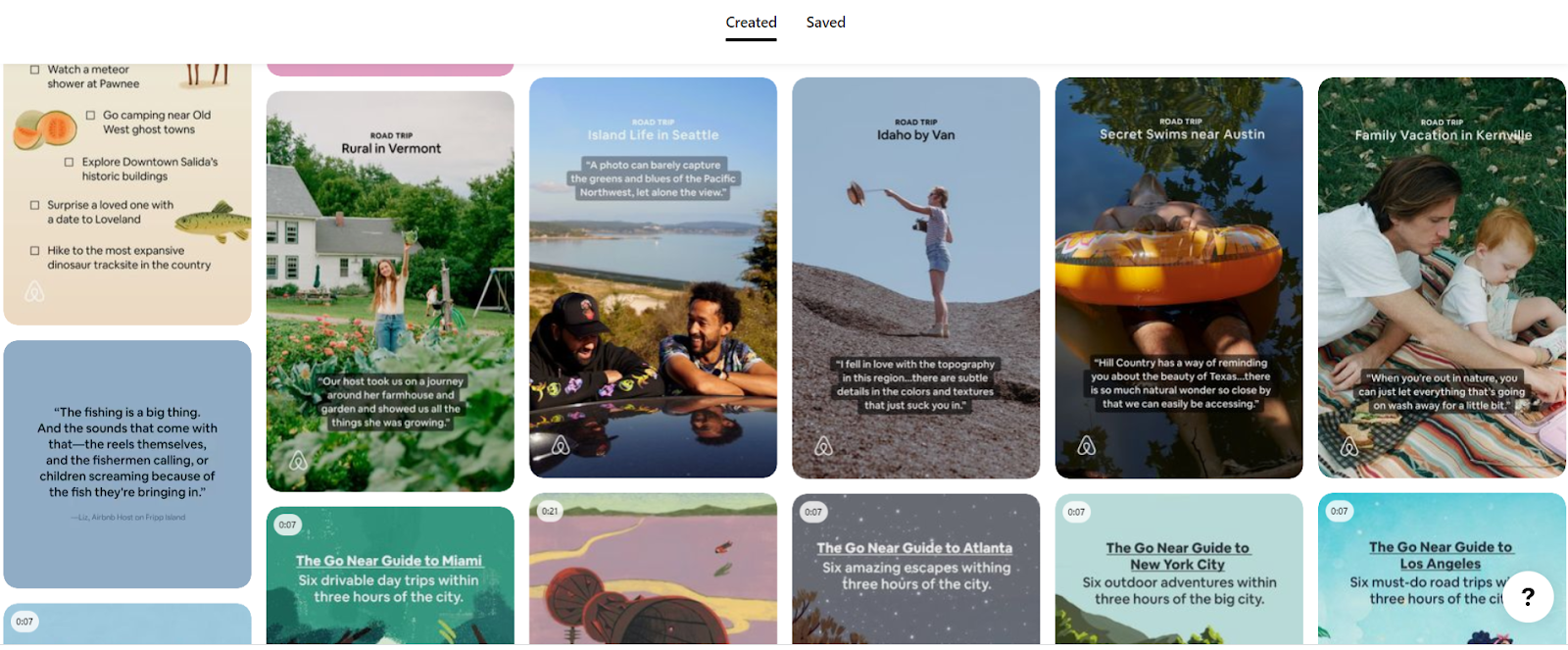
Task: Check the 'Surprise a loved one' date to Loveland box
Action: 35,205
